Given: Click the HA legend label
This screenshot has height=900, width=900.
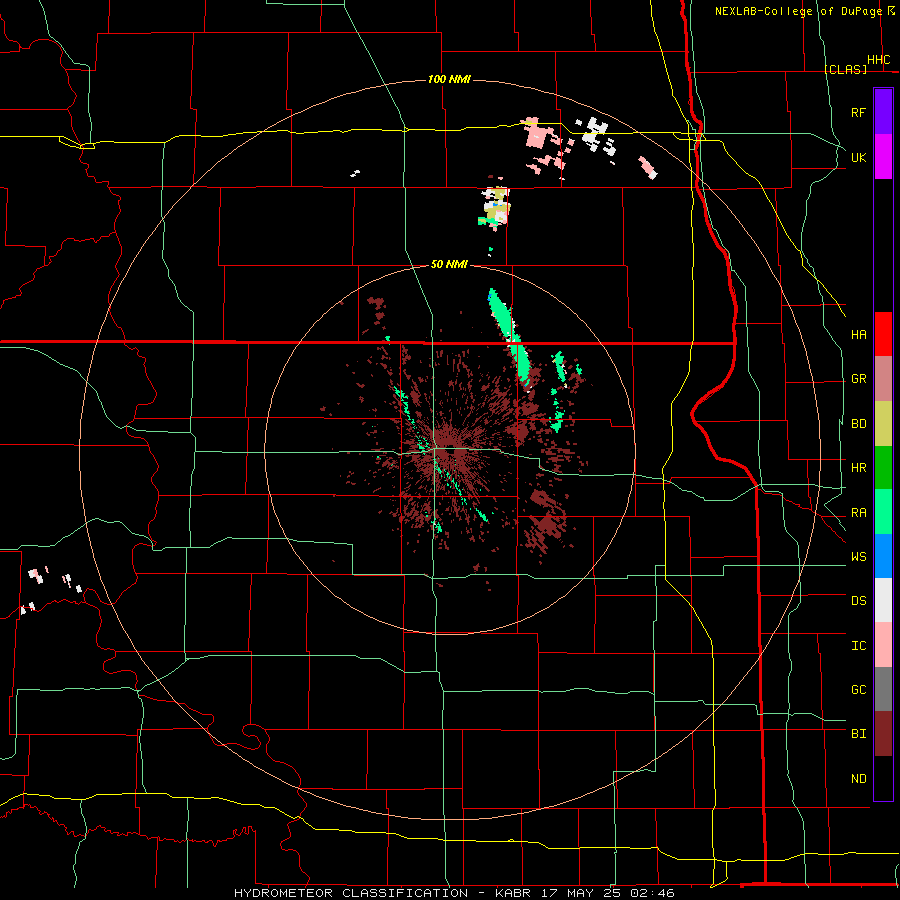Looking at the screenshot, I should pos(858,334).
